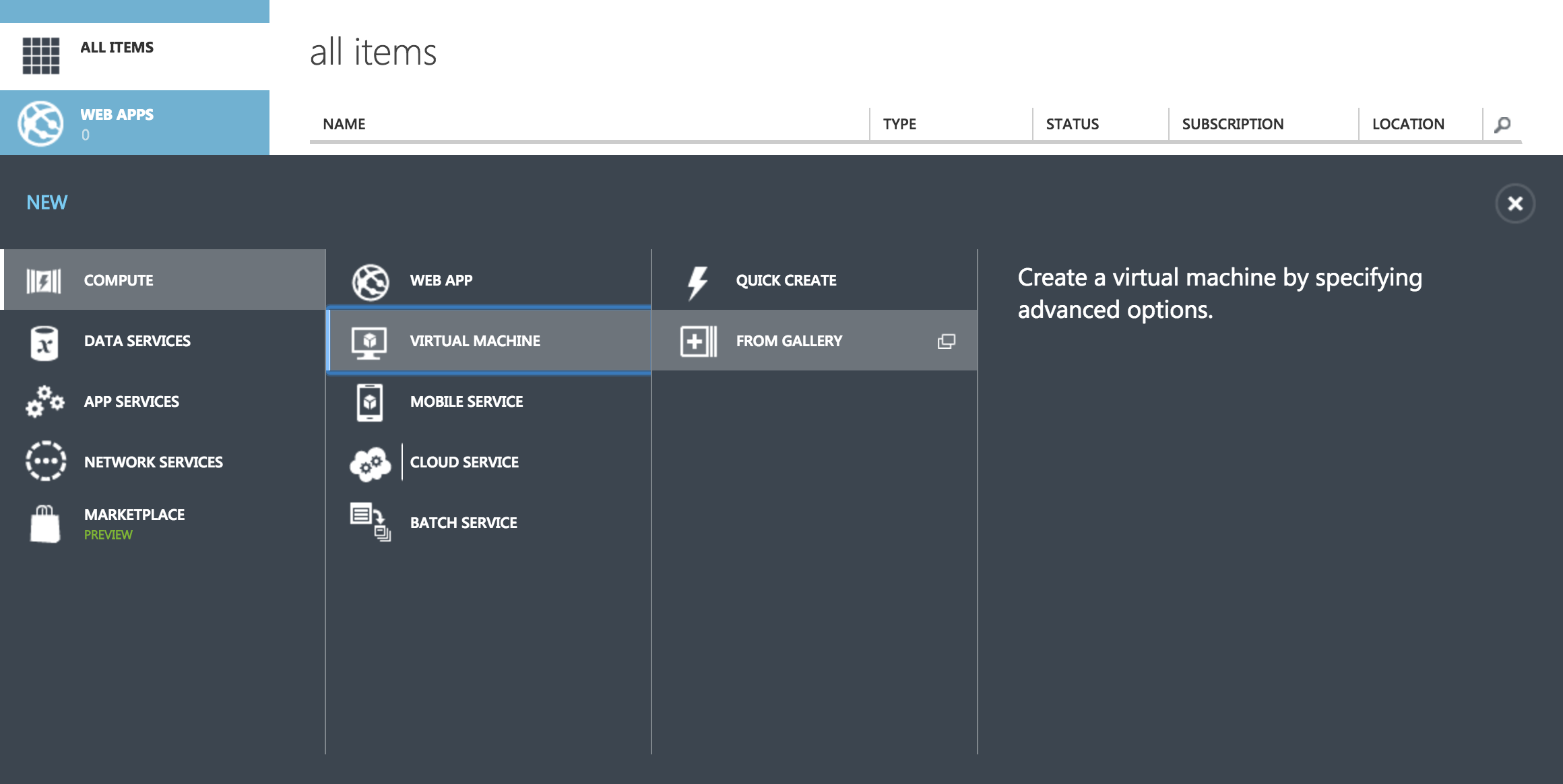Click the Mobile Service phone icon
1563x784 pixels.
click(x=370, y=402)
